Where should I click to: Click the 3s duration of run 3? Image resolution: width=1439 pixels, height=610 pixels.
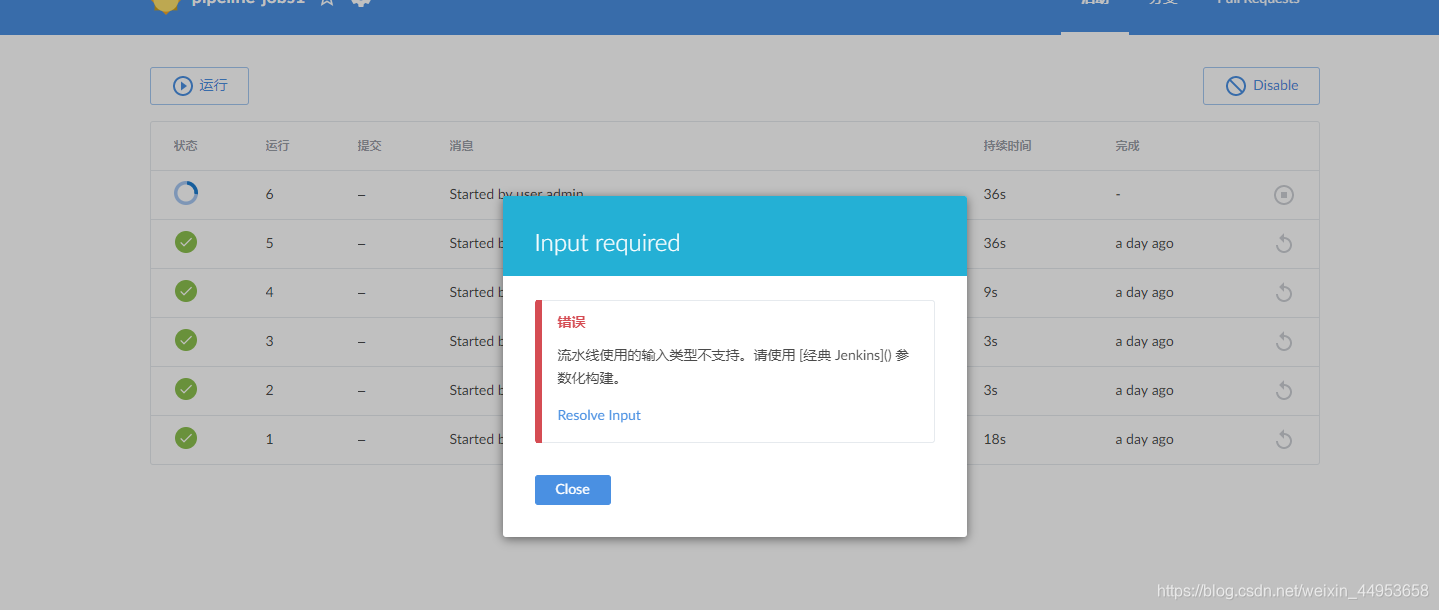(990, 342)
